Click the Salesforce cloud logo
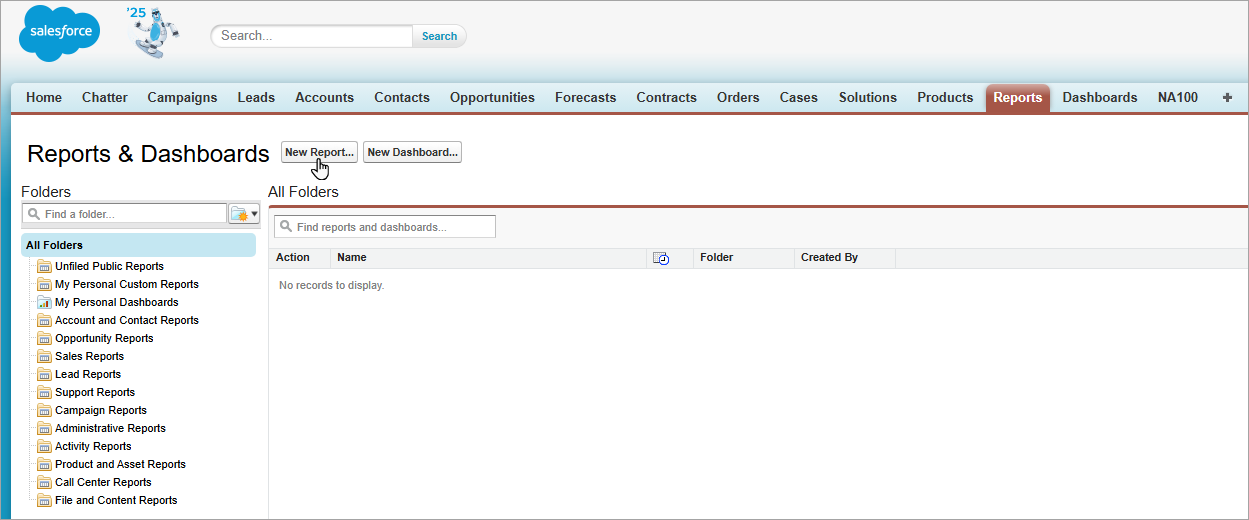 point(60,33)
